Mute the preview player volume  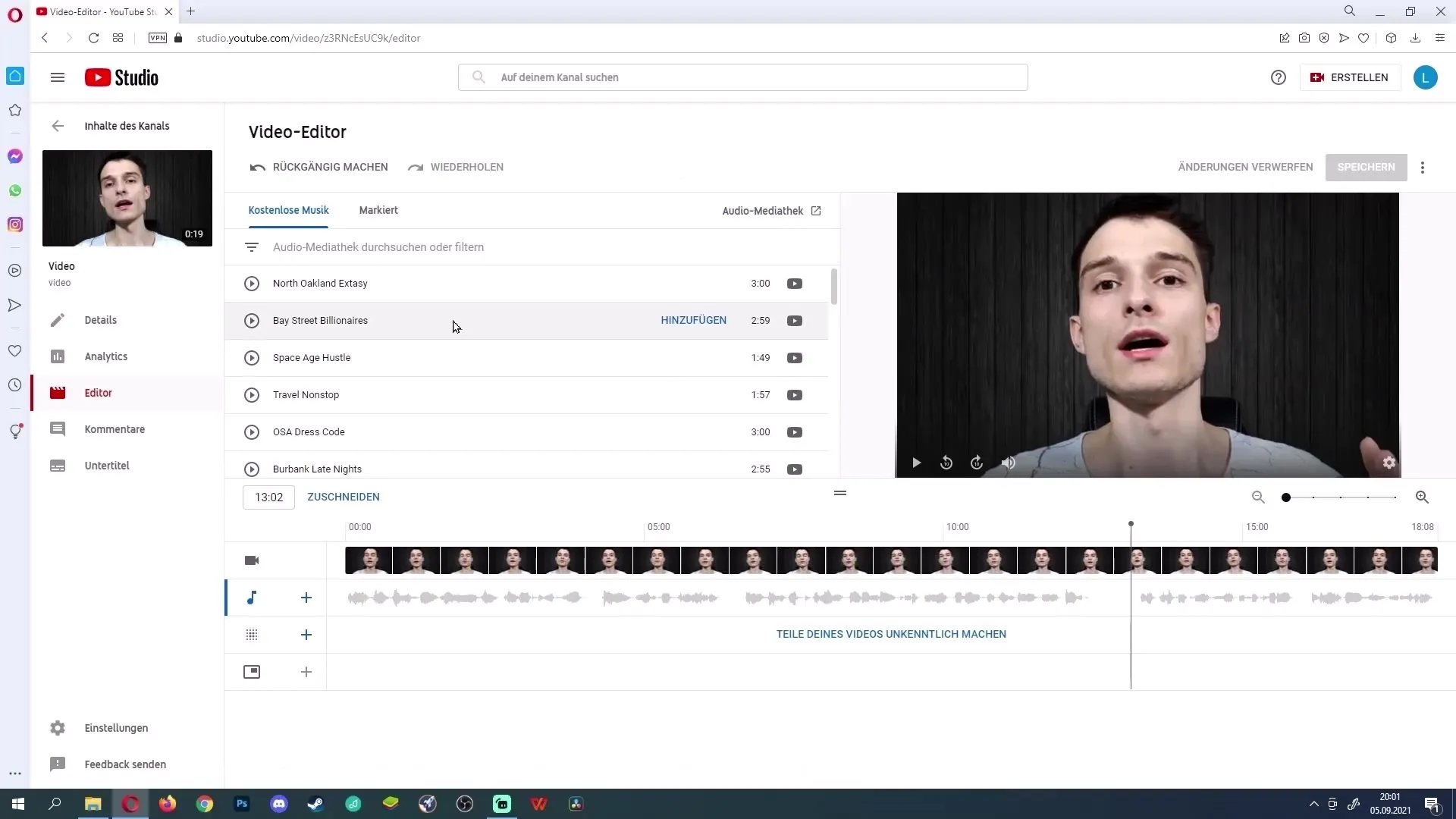pos(1008,463)
